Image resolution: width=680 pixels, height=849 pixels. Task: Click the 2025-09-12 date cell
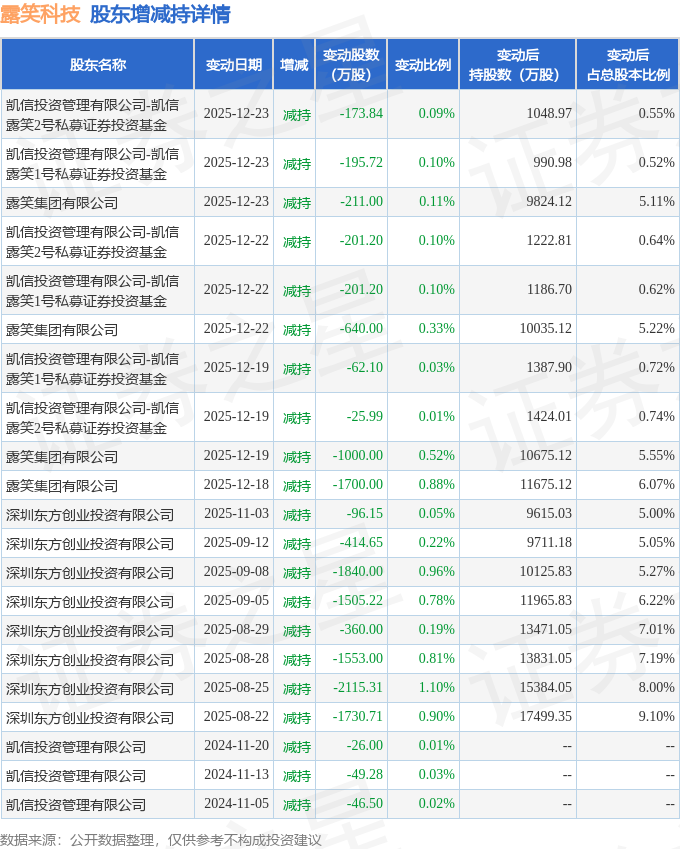point(236,542)
